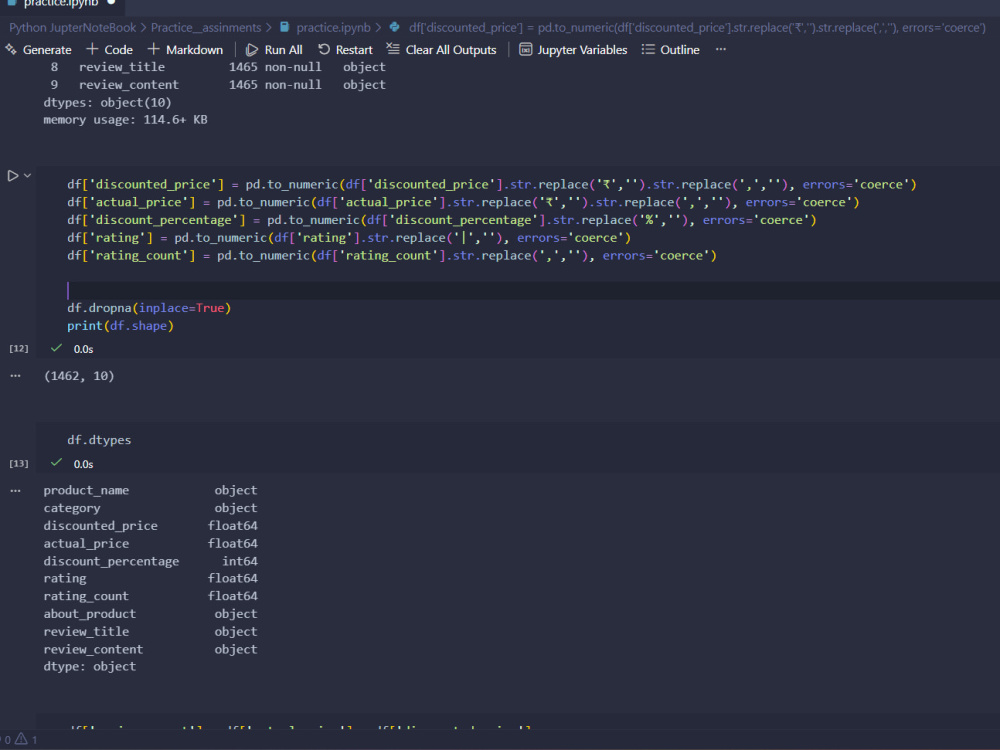Click the final 'dtype: object' output line
Viewport: 1000px width, 750px height.
pyautogui.click(x=89, y=666)
